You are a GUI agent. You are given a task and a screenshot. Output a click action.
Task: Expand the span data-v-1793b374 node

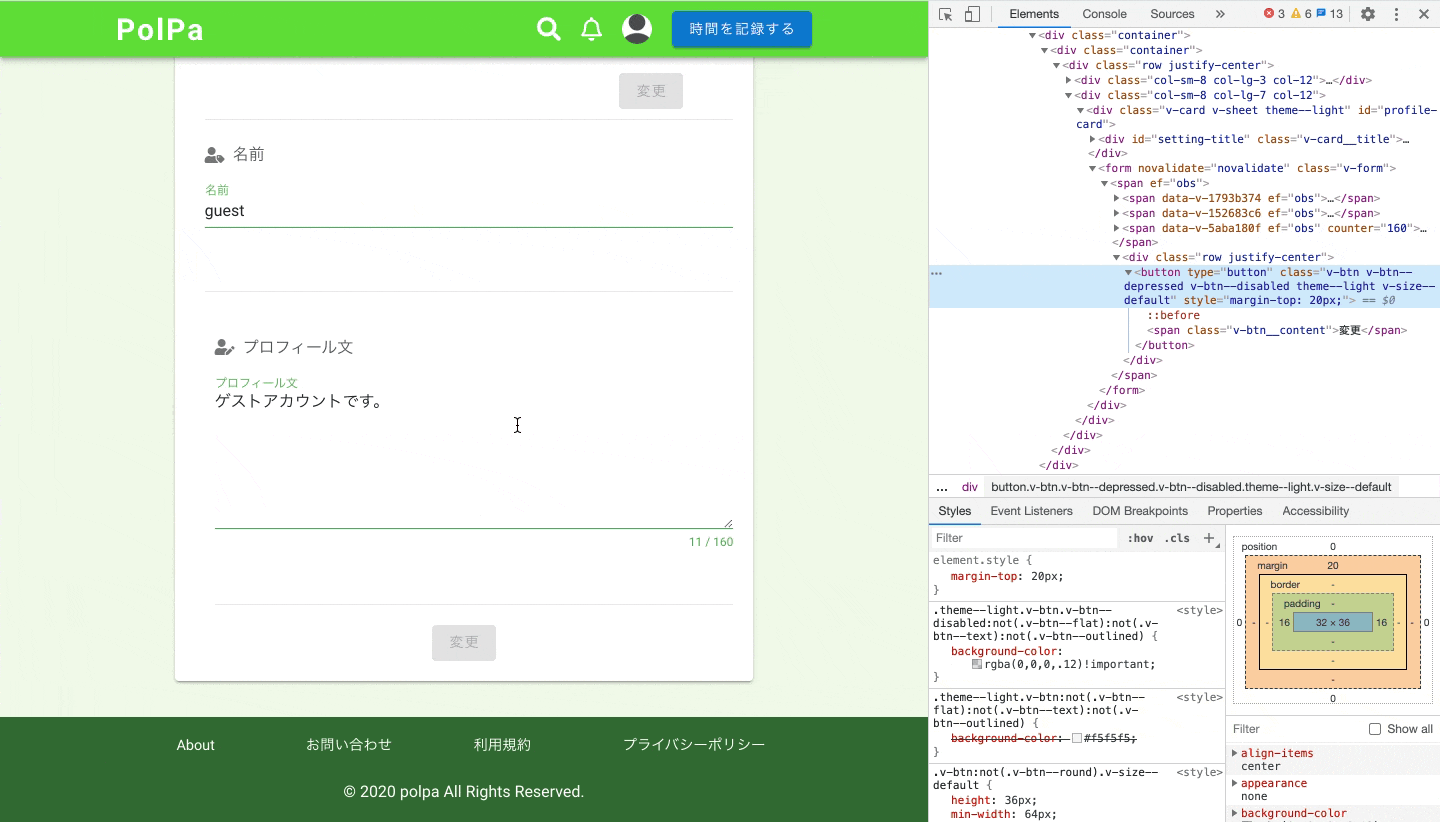(x=1117, y=198)
